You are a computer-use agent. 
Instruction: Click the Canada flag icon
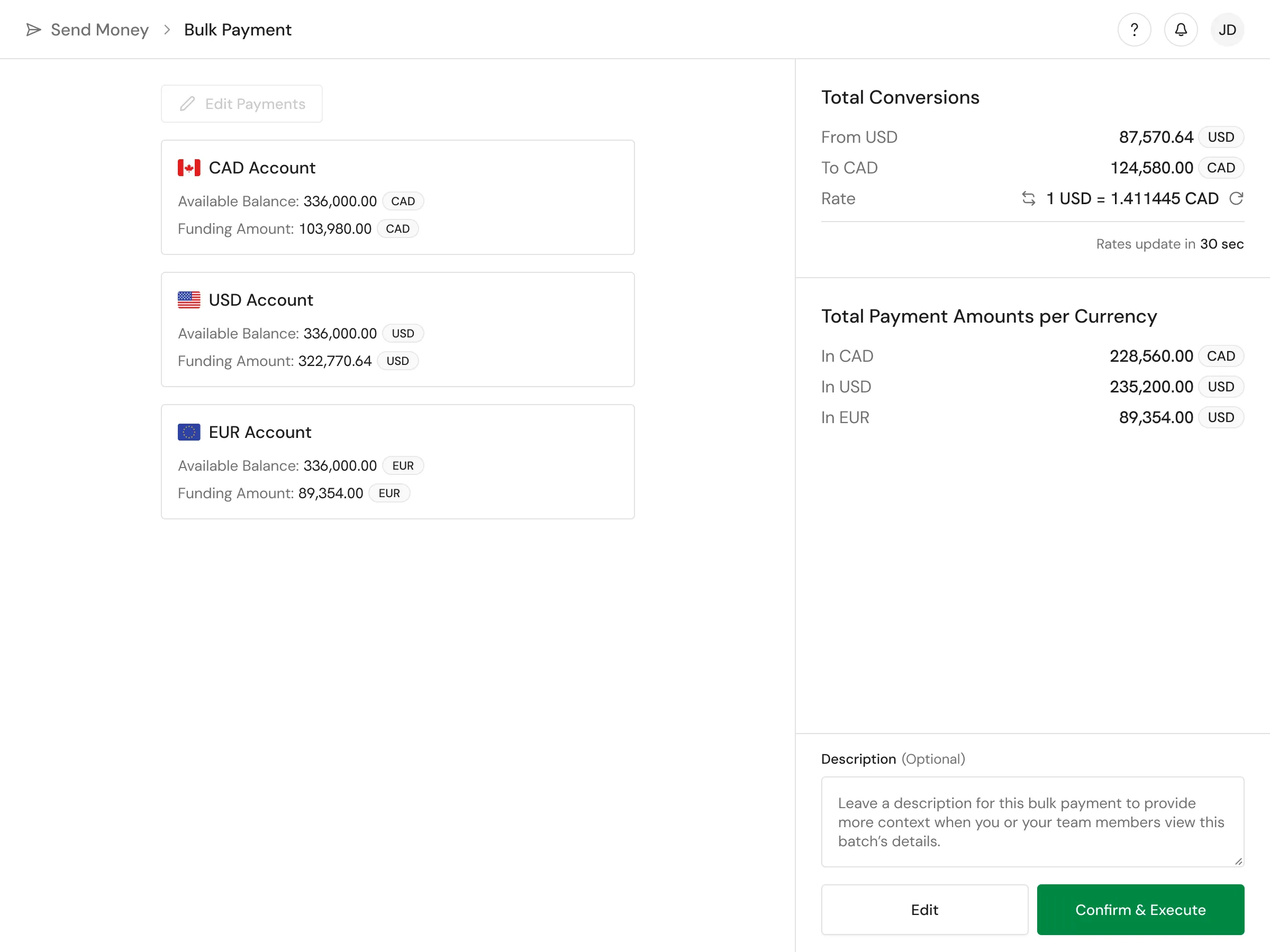click(x=189, y=168)
